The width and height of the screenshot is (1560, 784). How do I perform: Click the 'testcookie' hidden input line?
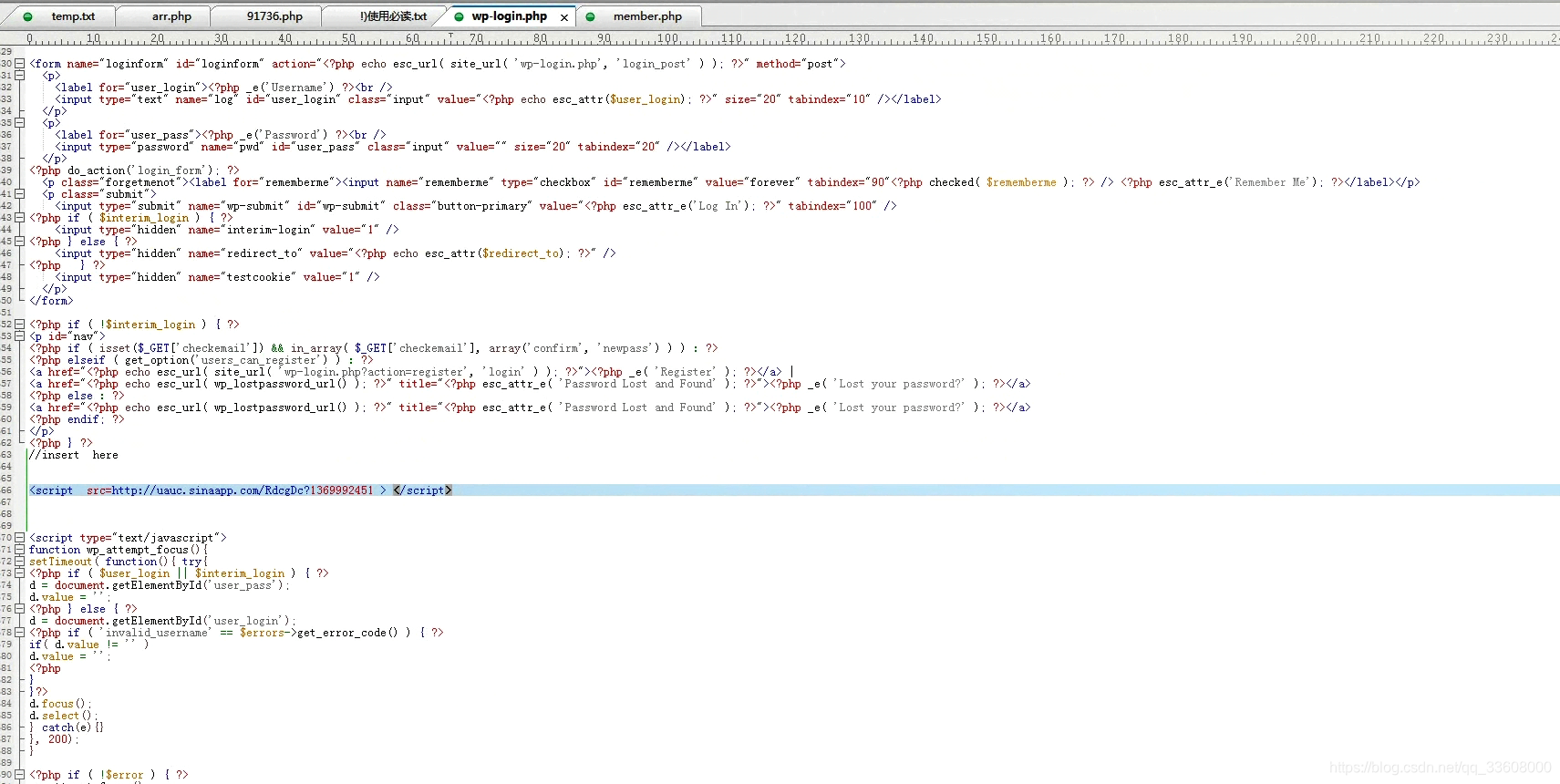pyautogui.click(x=217, y=277)
